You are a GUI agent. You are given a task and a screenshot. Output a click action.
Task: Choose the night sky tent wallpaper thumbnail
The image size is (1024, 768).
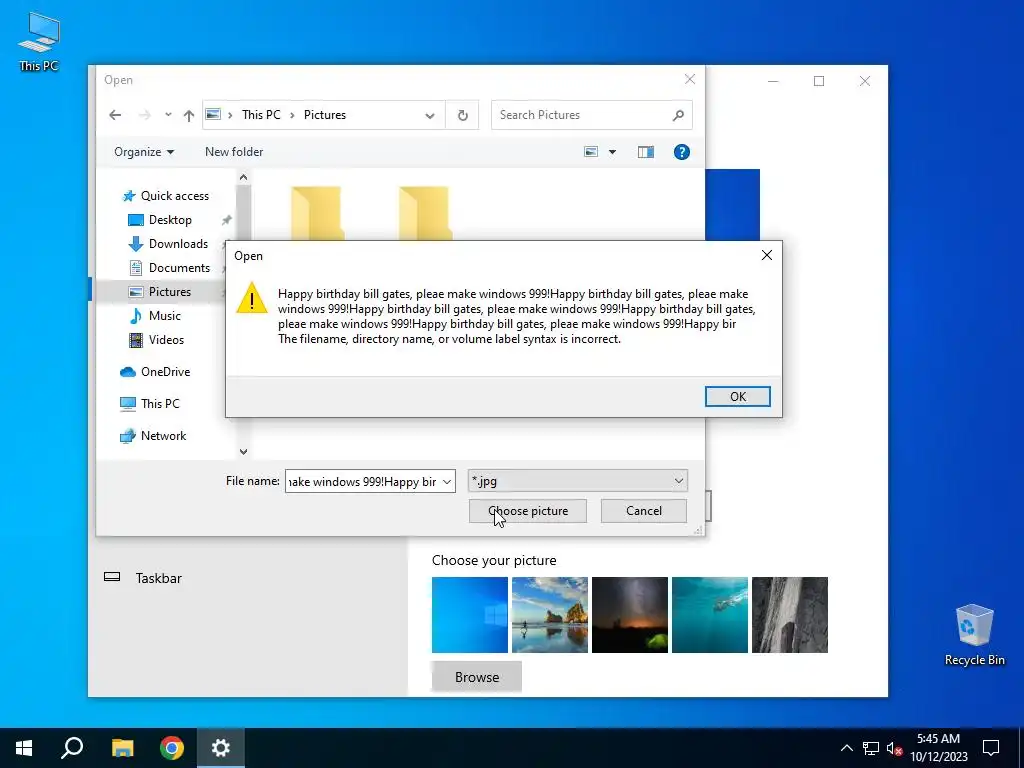pos(630,615)
